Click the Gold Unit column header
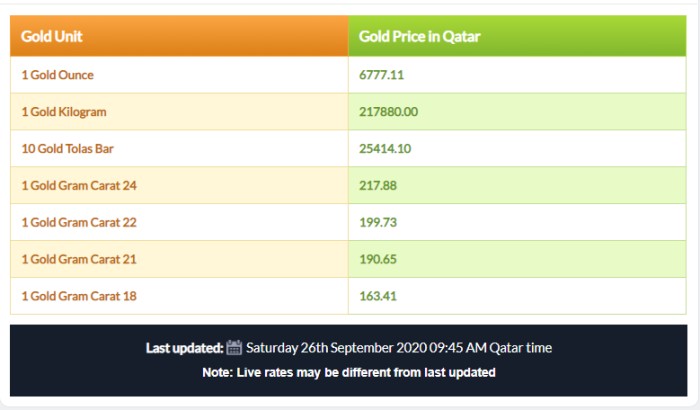The height and width of the screenshot is (410, 700). coord(51,36)
